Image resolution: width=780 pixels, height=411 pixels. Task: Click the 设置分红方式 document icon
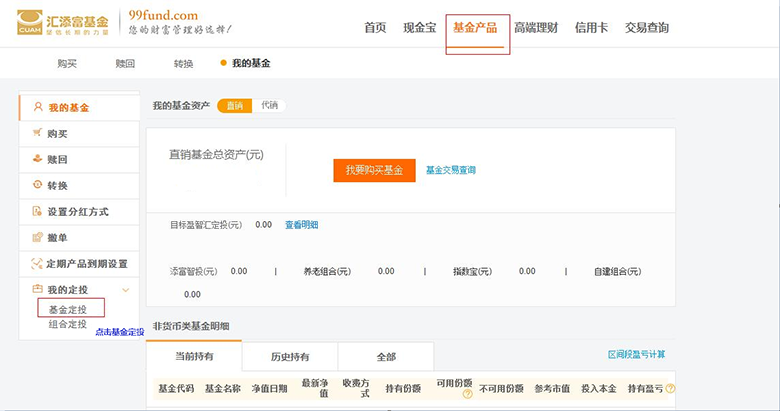pyautogui.click(x=38, y=211)
